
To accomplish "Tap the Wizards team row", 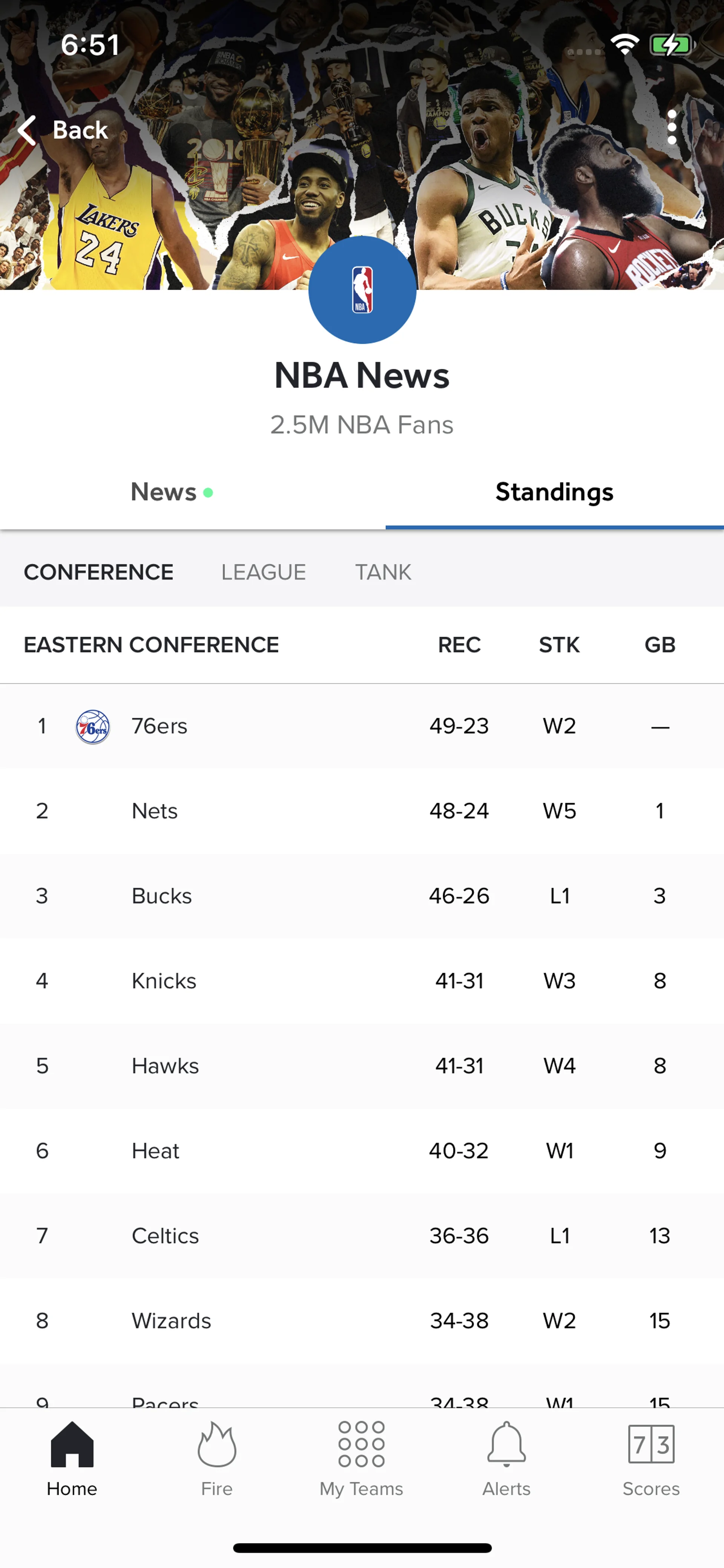I will point(361,1321).
